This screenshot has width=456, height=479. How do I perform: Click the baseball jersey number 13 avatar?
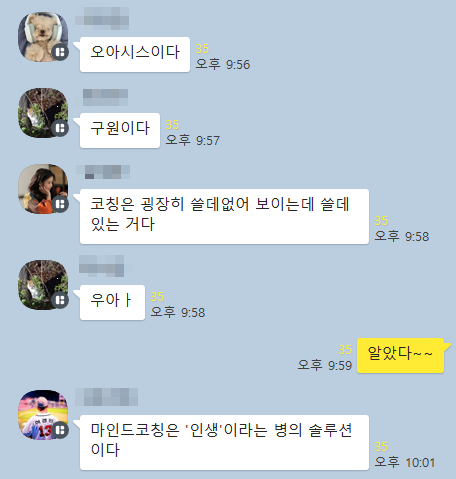[x=43, y=415]
